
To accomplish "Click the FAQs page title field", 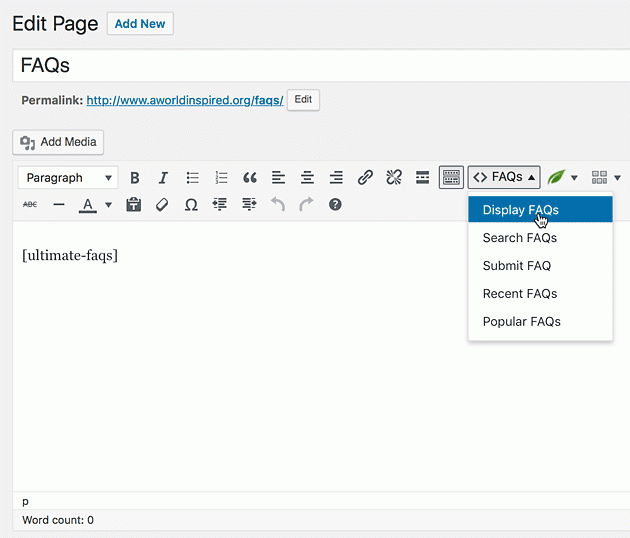I will pos(321,65).
